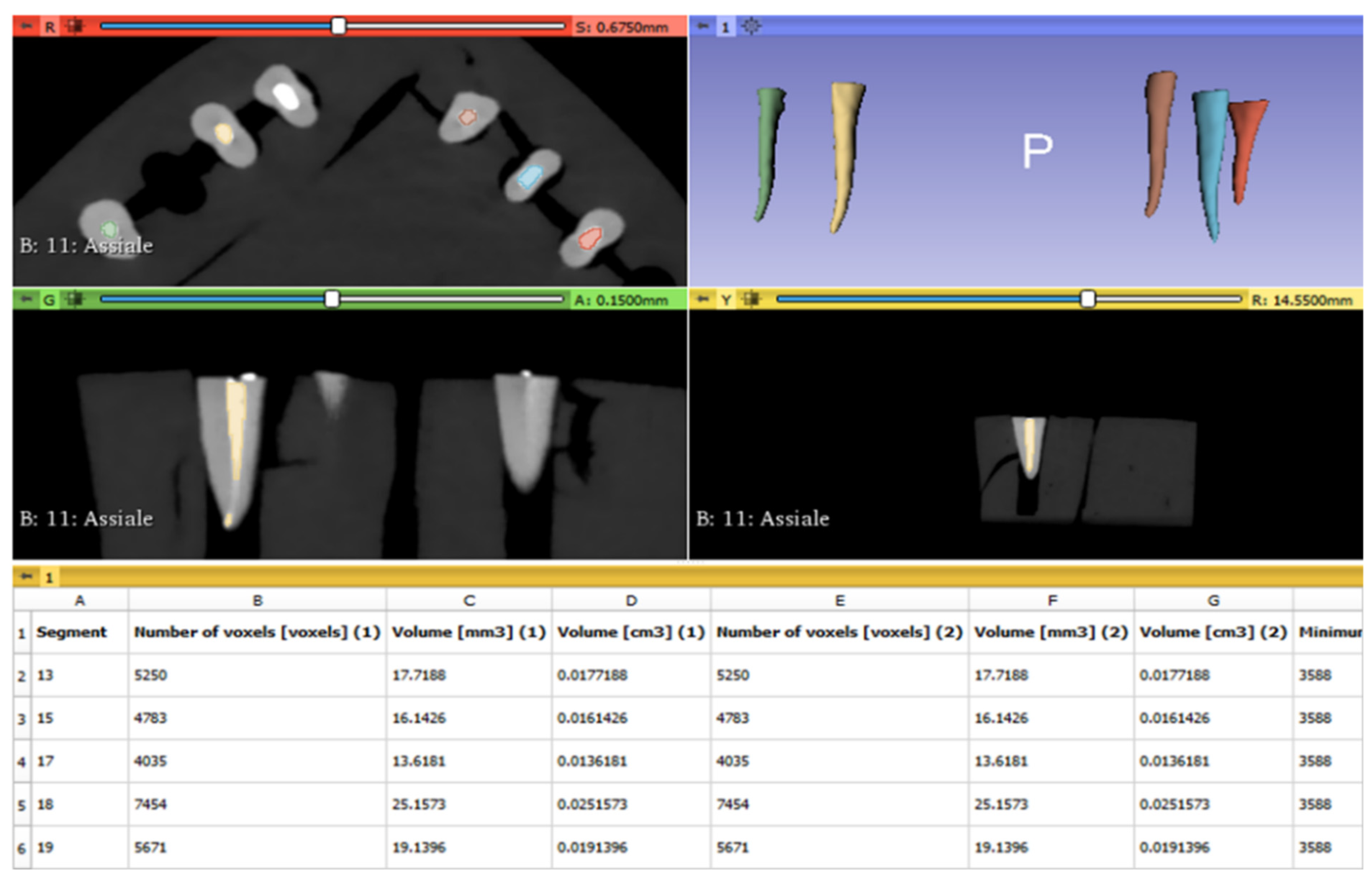Click the fit-to-window icon in the green slice view

point(74,299)
